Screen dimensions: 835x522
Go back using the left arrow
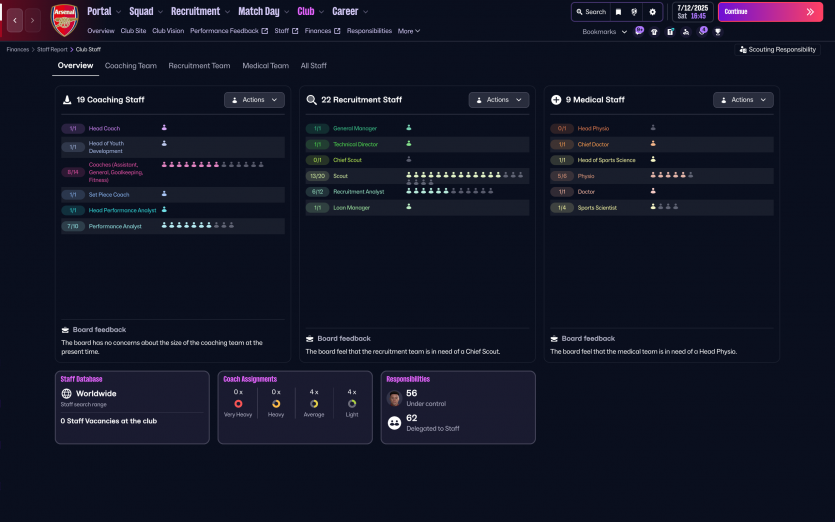coord(15,20)
